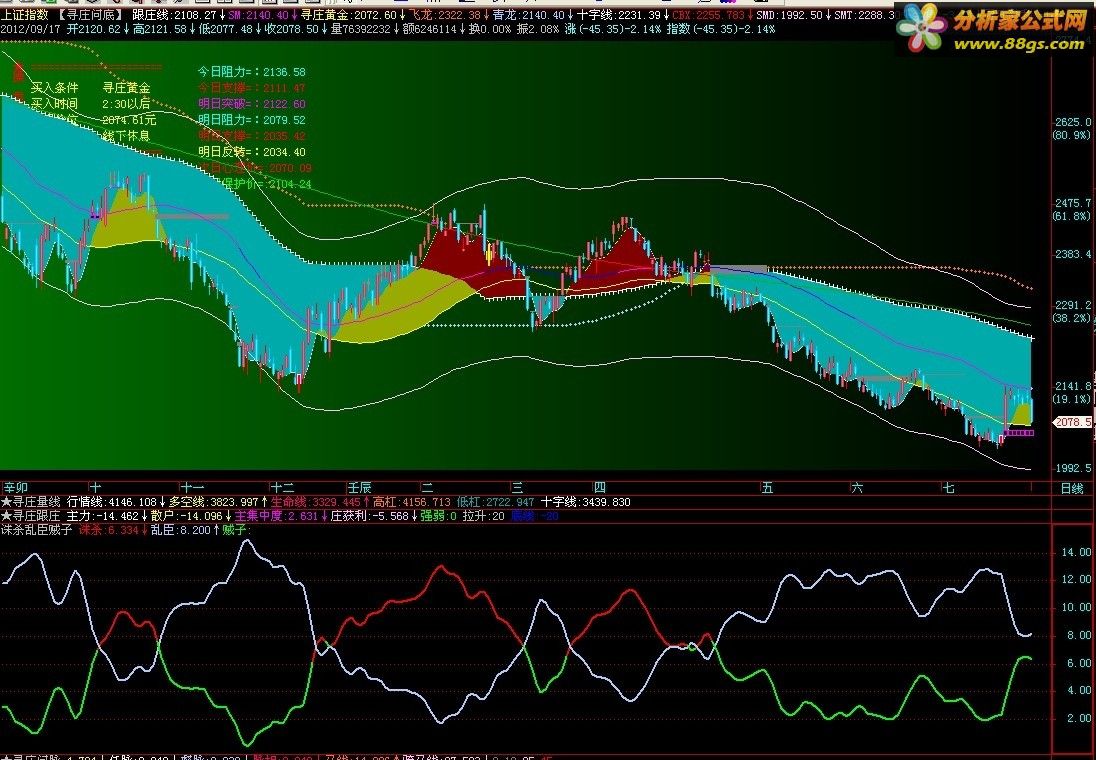
Task: Click the 壬辰 year marker on the time axis
Action: [x=359, y=488]
